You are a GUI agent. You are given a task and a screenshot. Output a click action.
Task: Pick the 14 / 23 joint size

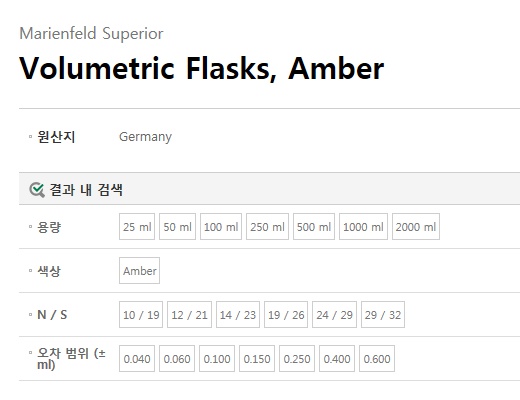pyautogui.click(x=238, y=315)
